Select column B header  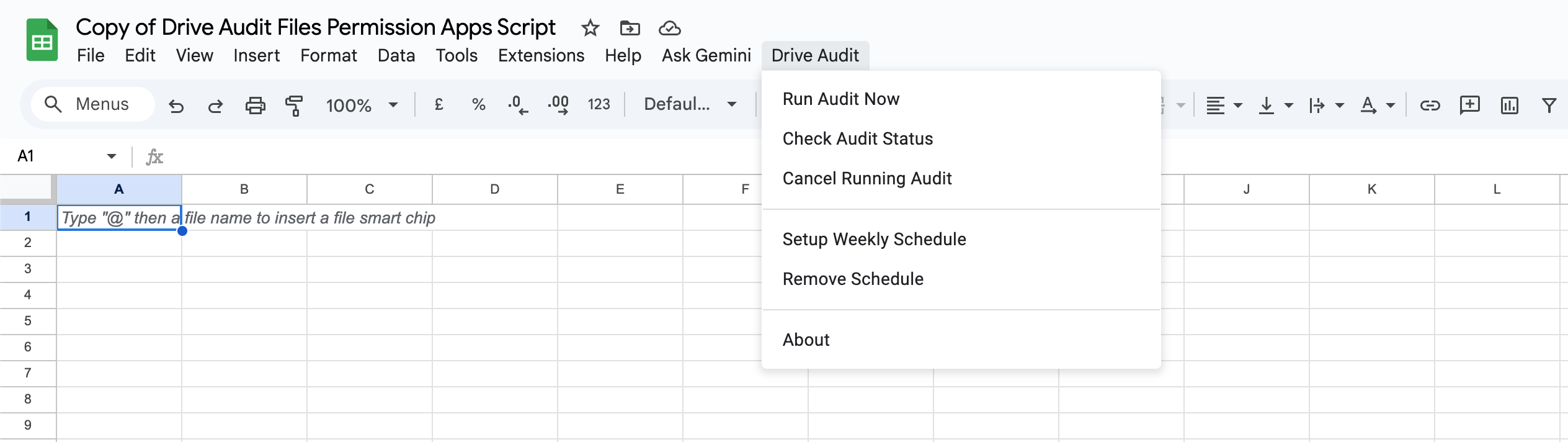[244, 189]
